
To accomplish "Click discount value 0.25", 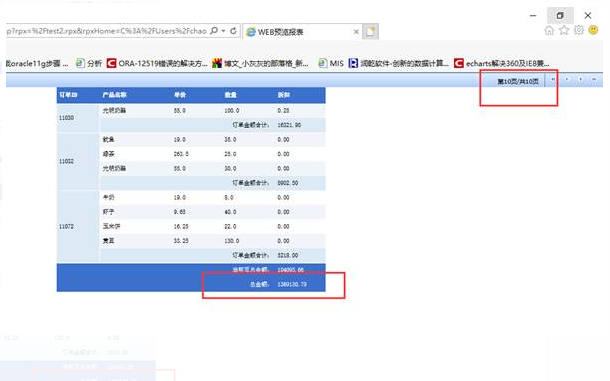I will 283,111.
